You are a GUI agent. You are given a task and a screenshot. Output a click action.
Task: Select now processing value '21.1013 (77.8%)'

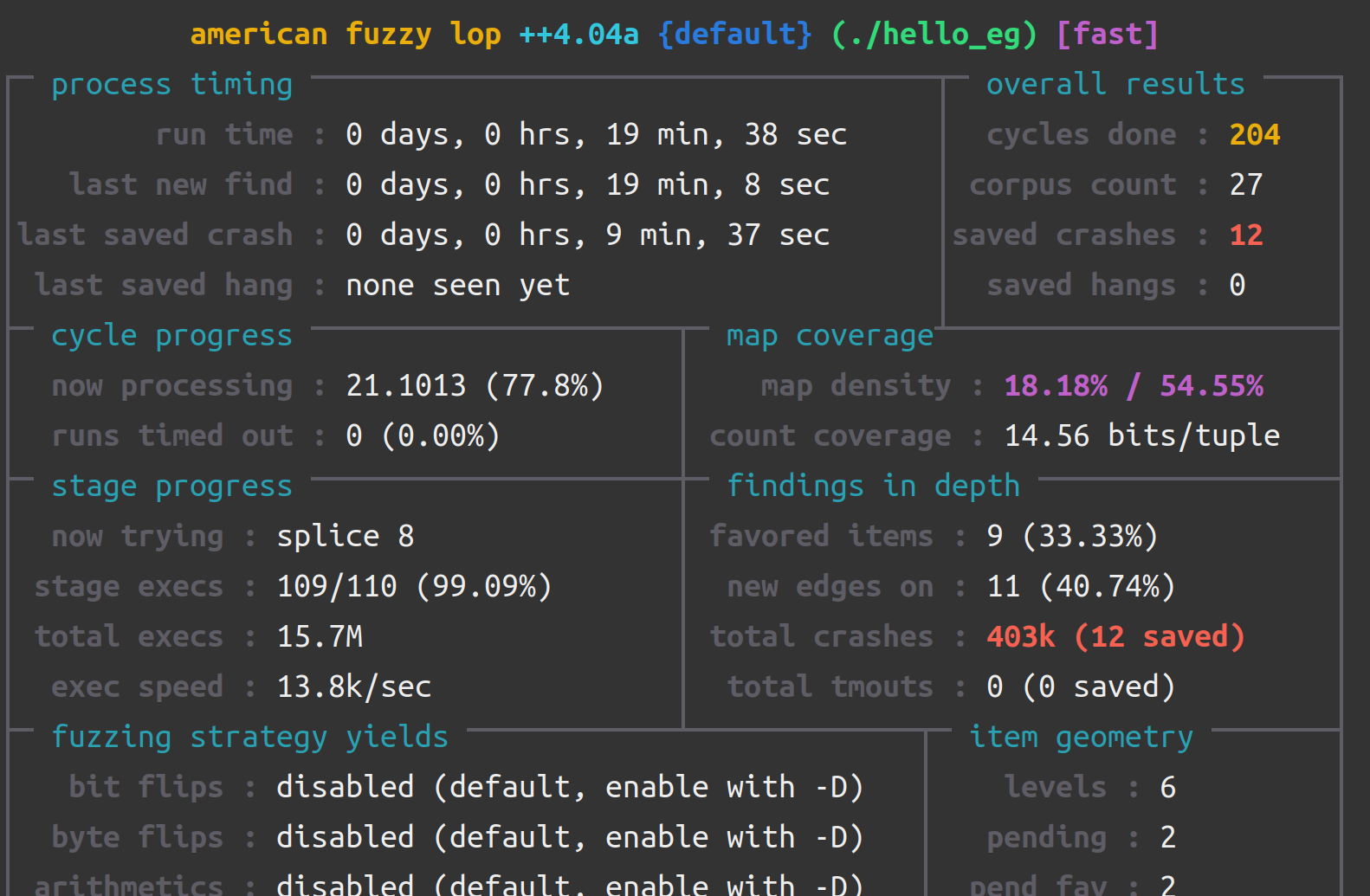coord(475,386)
